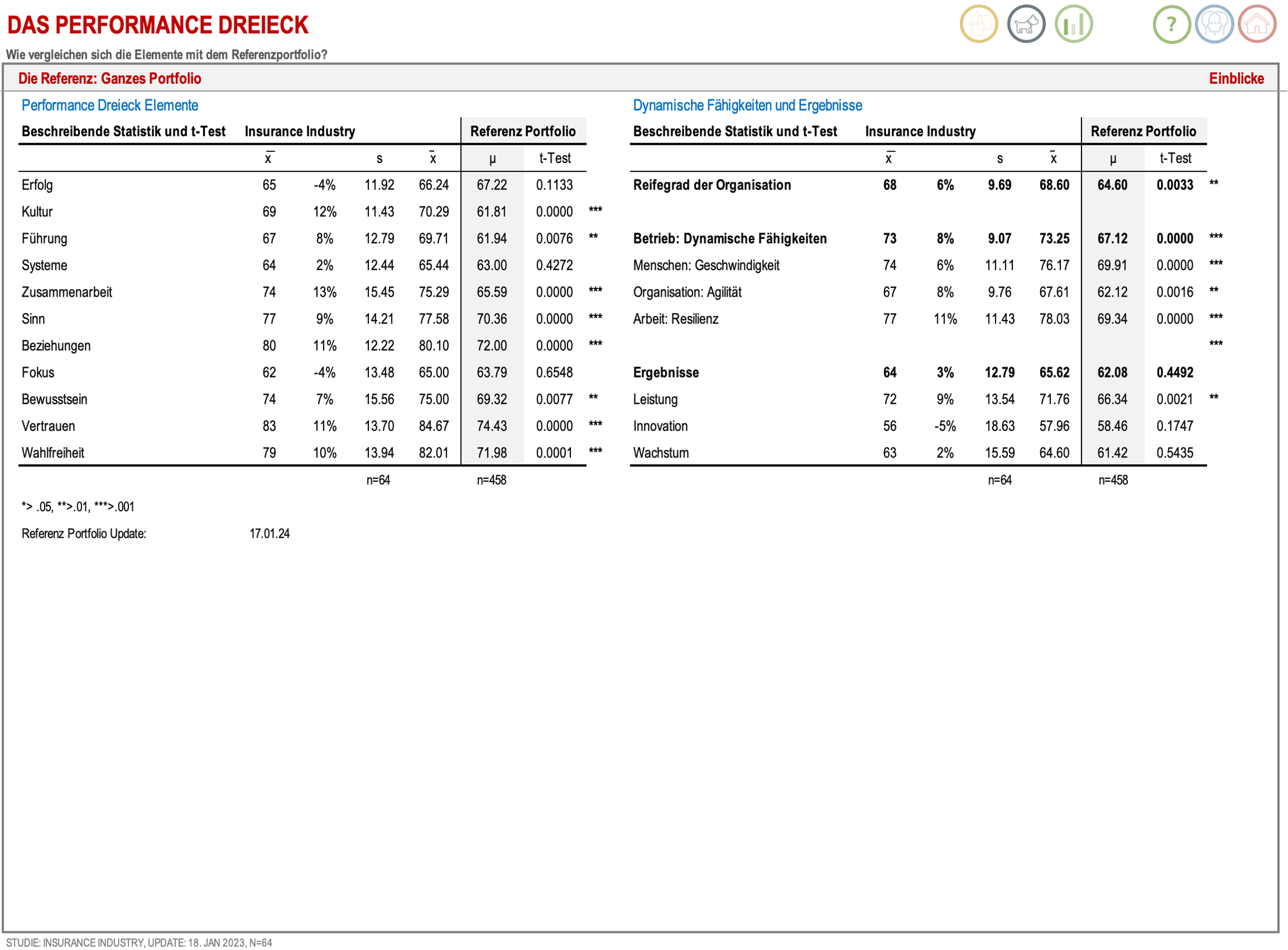This screenshot has width=1288, height=950.
Task: Click 'Arbeit: Resilienz' row label
Action: tap(675, 319)
